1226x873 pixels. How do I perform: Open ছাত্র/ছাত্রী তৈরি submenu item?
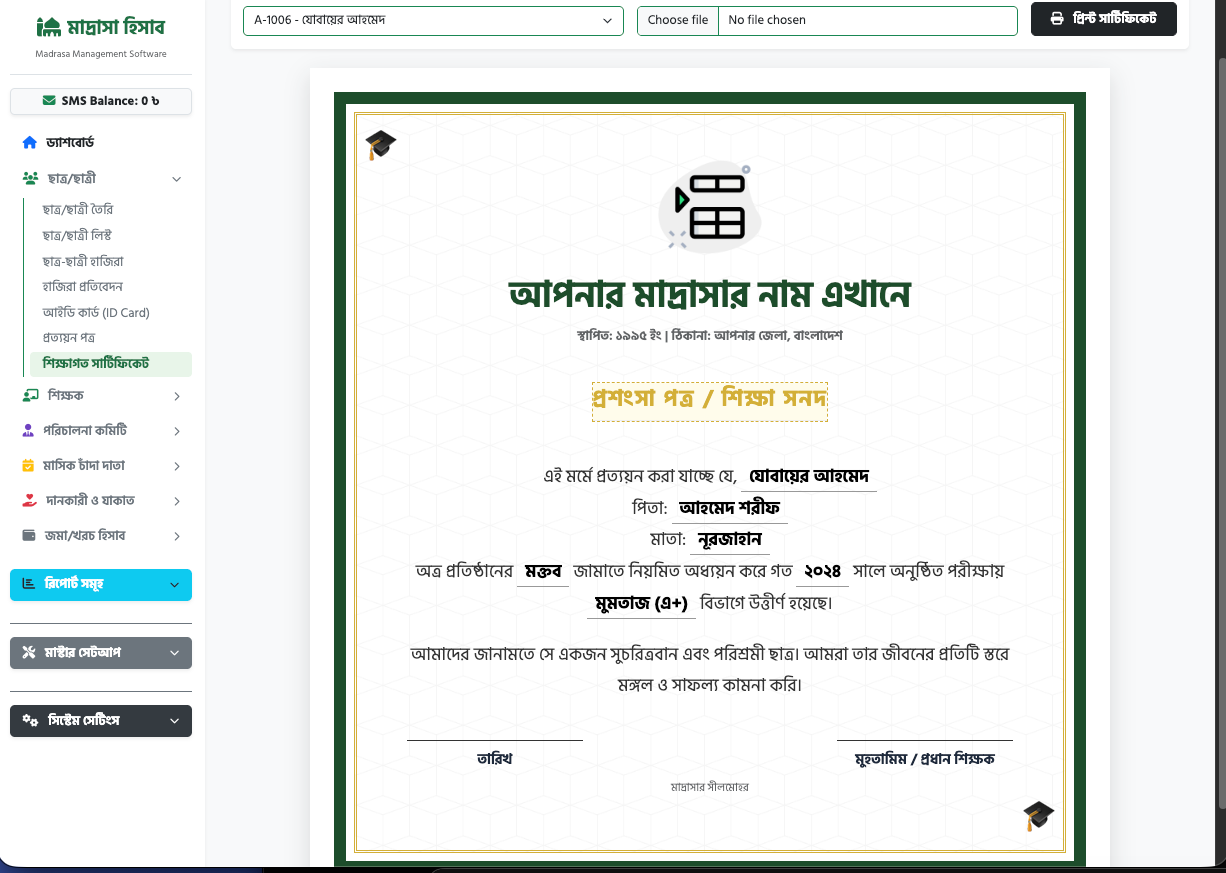coord(78,210)
